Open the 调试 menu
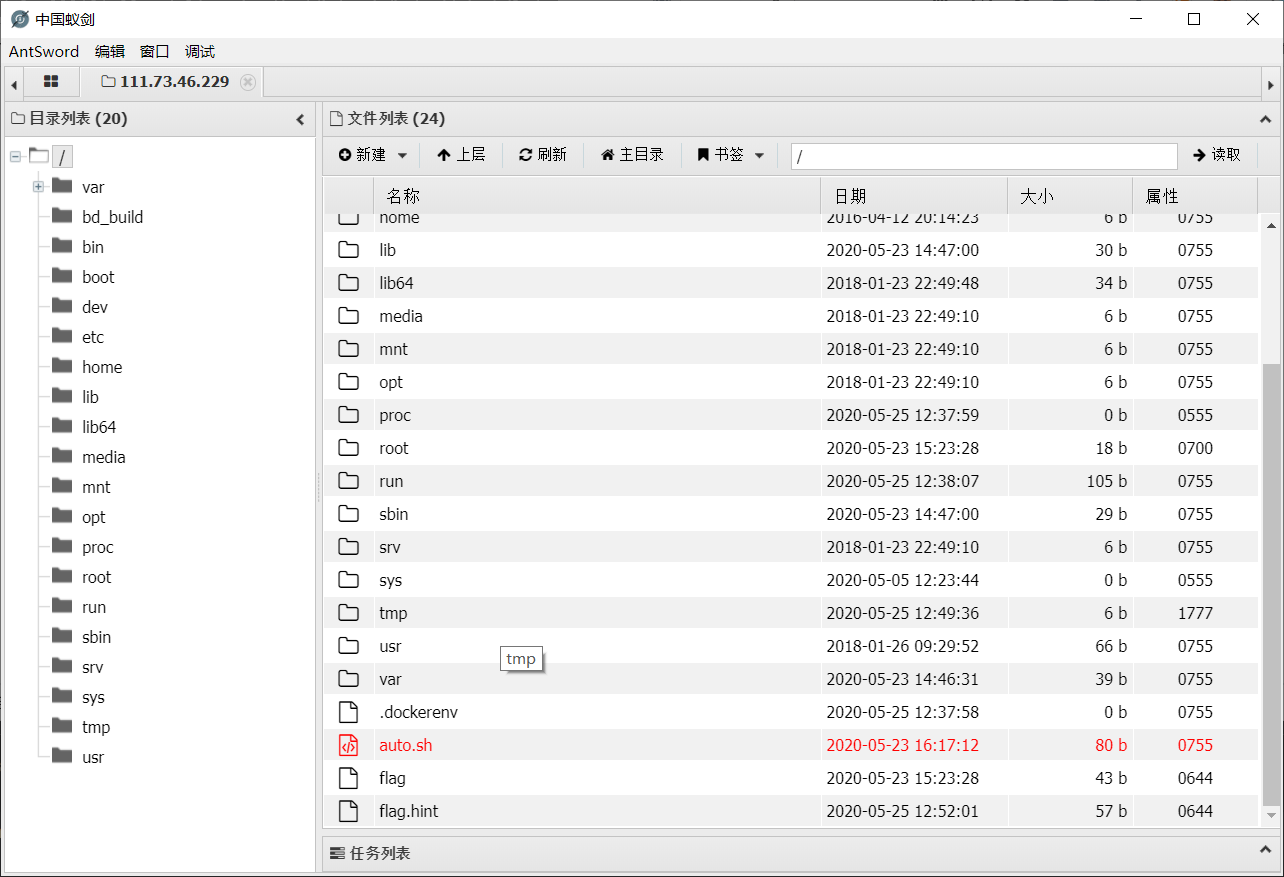 coord(199,51)
